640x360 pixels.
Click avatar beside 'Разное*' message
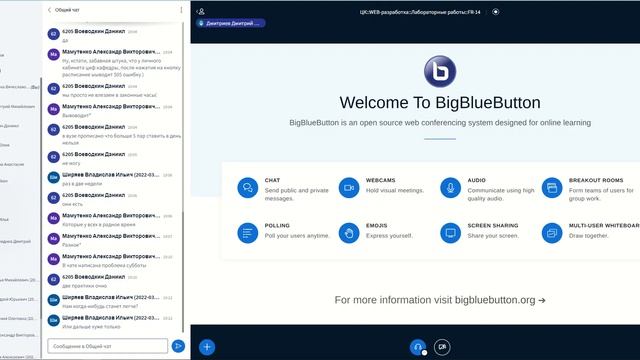(x=53, y=239)
